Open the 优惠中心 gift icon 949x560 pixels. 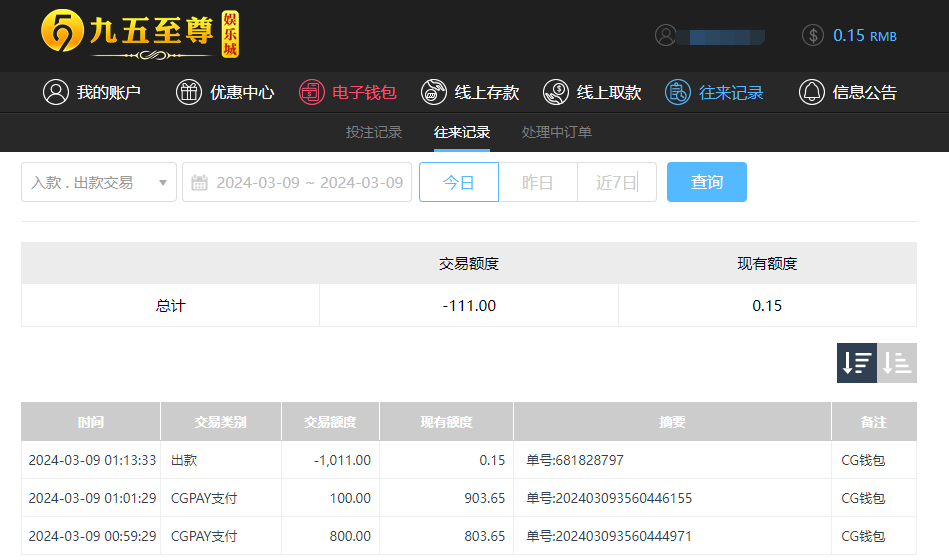188,92
